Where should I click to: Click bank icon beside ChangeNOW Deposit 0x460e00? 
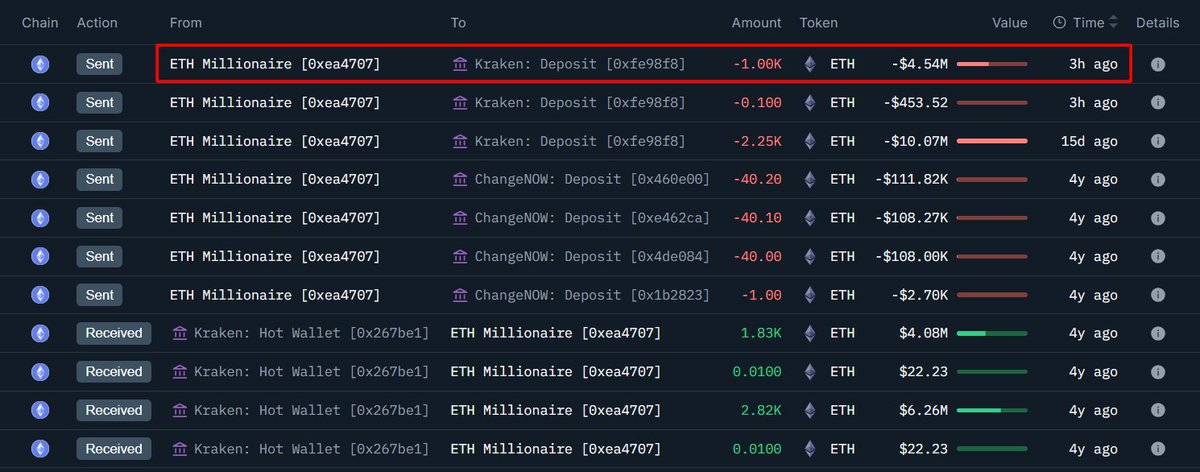click(x=460, y=180)
